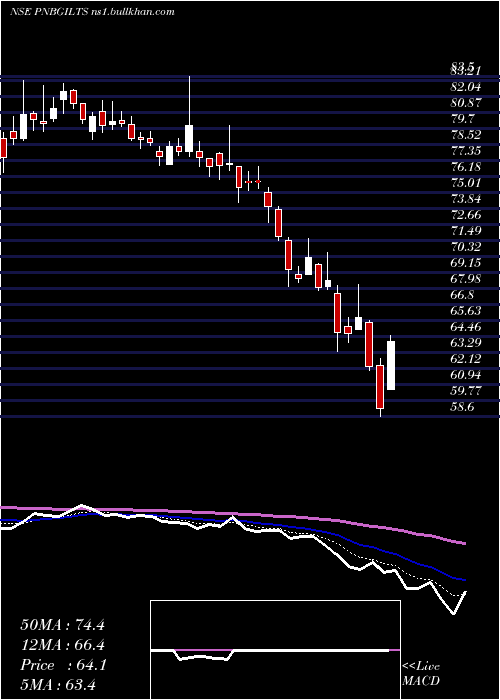This screenshot has height=700, width=500.
Task: Select the 72.66 price axis label
Action: pyautogui.click(x=466, y=215)
